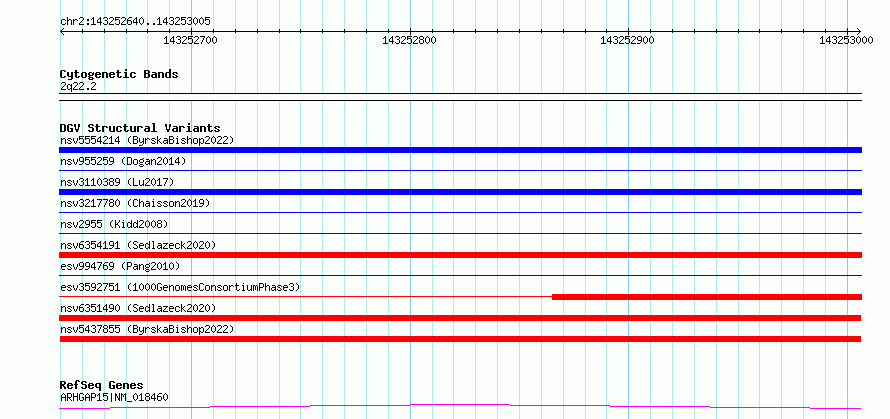Viewport: 890px width, 419px height.
Task: Open variant nsv2955 (Kidd2008) label
Action: click(114, 224)
